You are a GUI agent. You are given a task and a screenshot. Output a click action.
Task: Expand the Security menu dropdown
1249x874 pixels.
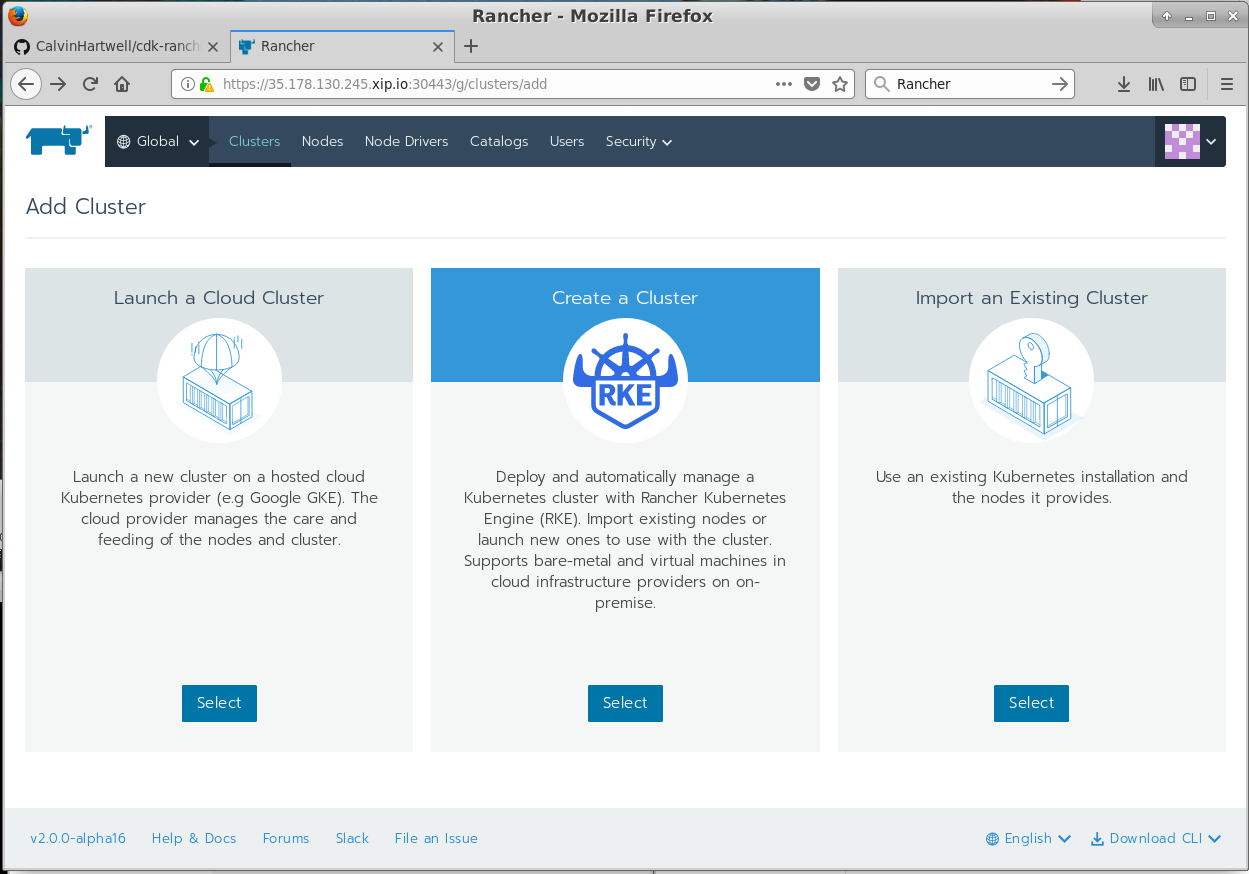point(639,141)
